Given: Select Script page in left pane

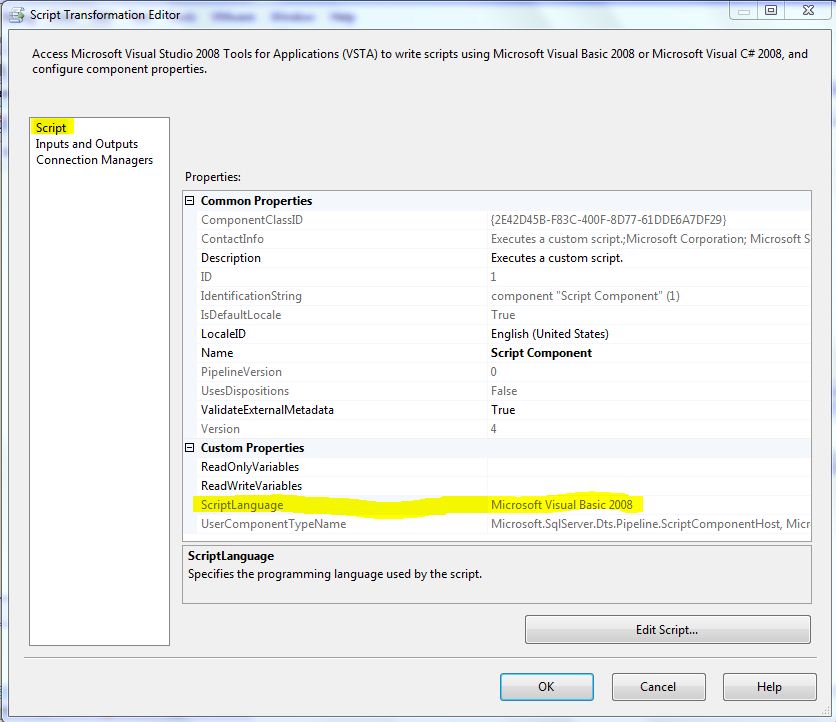Looking at the screenshot, I should [x=51, y=128].
